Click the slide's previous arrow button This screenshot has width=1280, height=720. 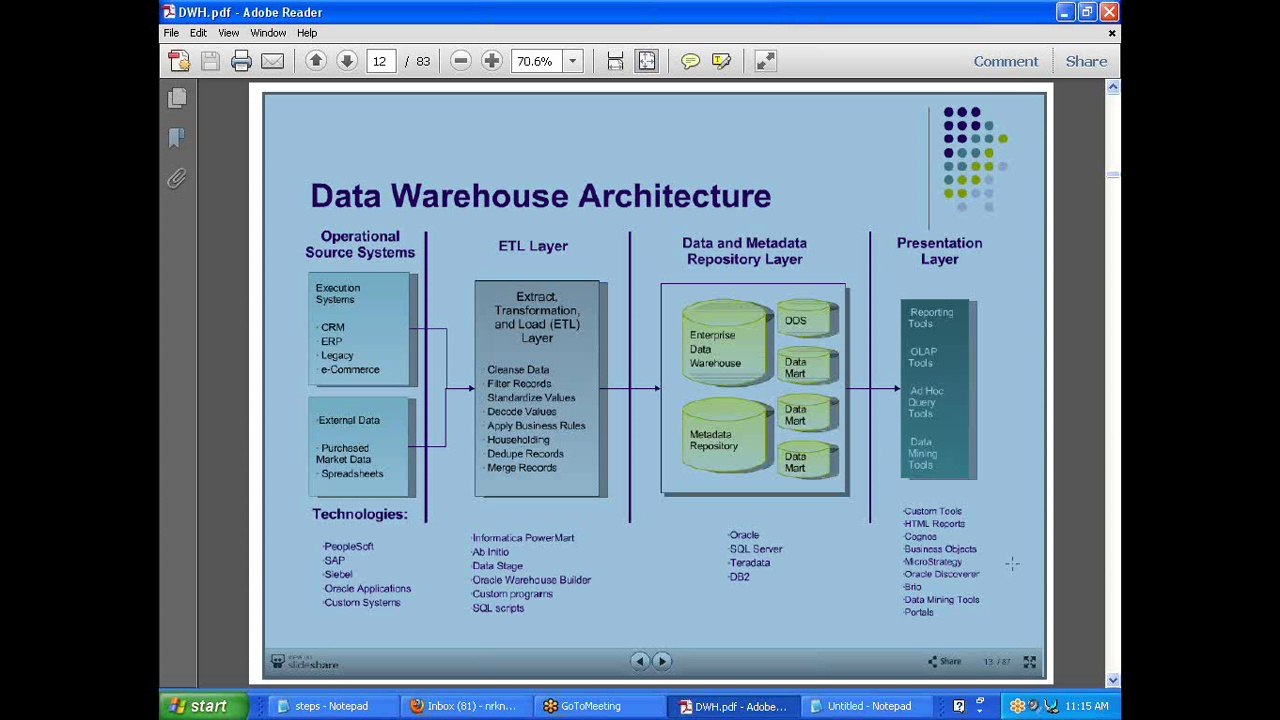[640, 660]
